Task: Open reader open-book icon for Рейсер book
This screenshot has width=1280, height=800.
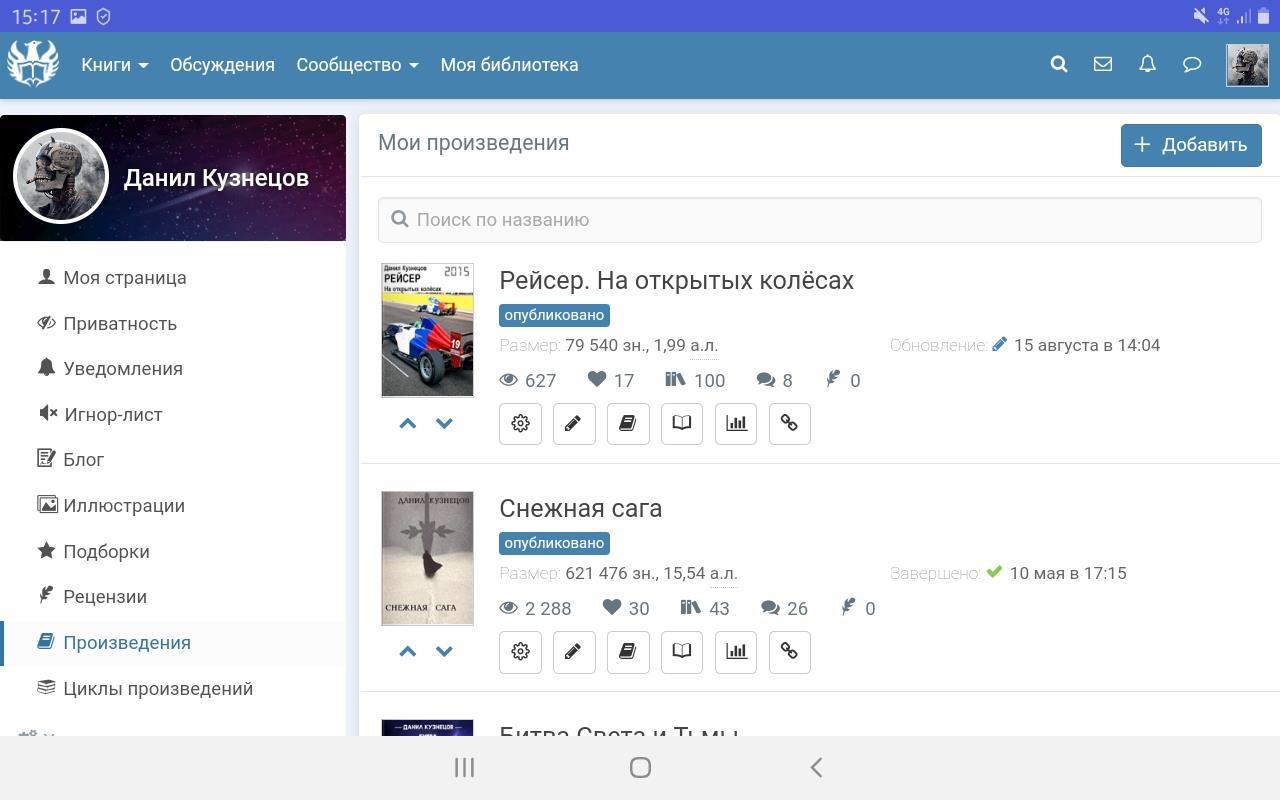Action: [x=682, y=424]
